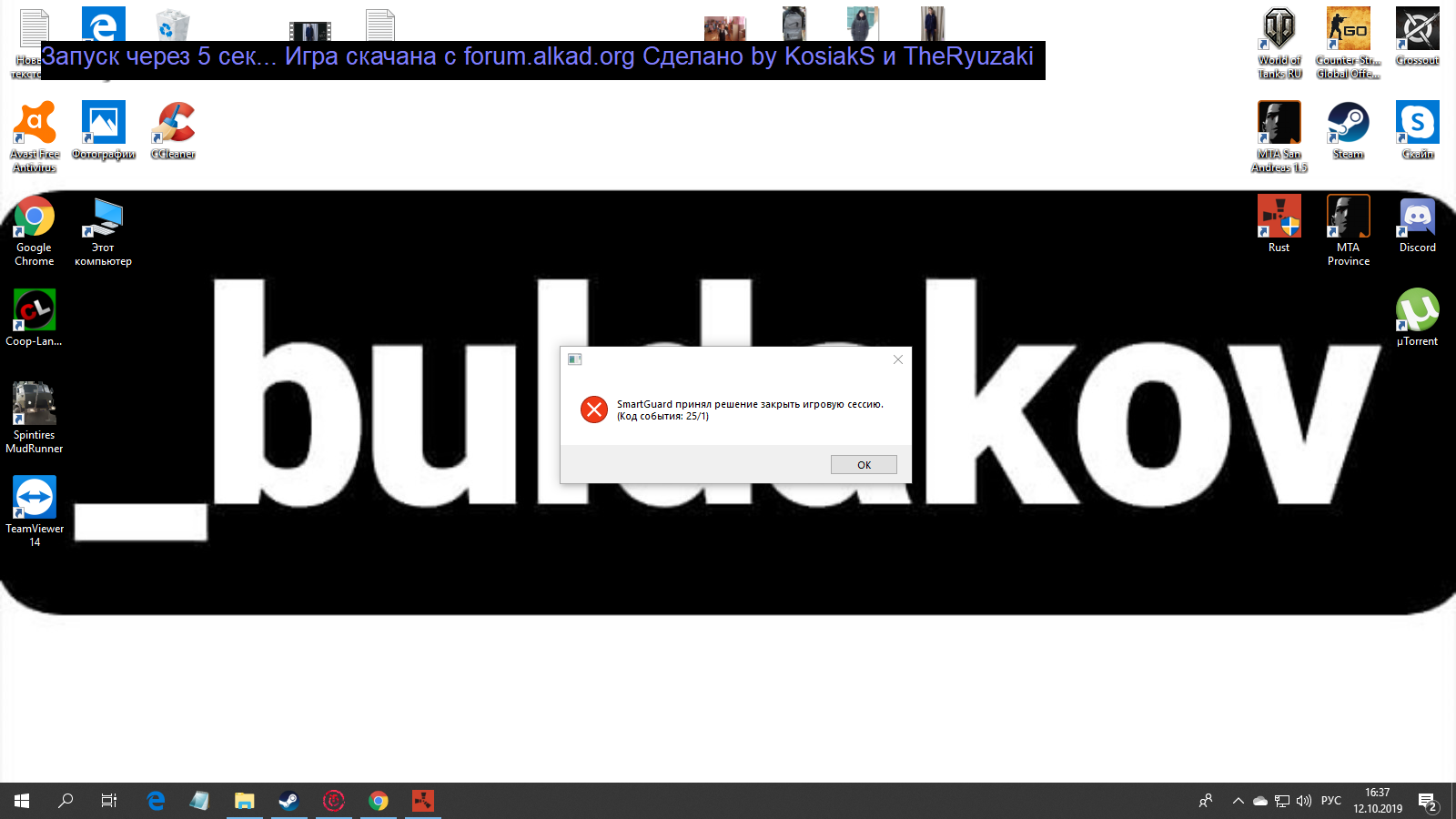Open World of Tanks RU shortcut
The width and height of the screenshot is (1456, 819).
click(1279, 30)
